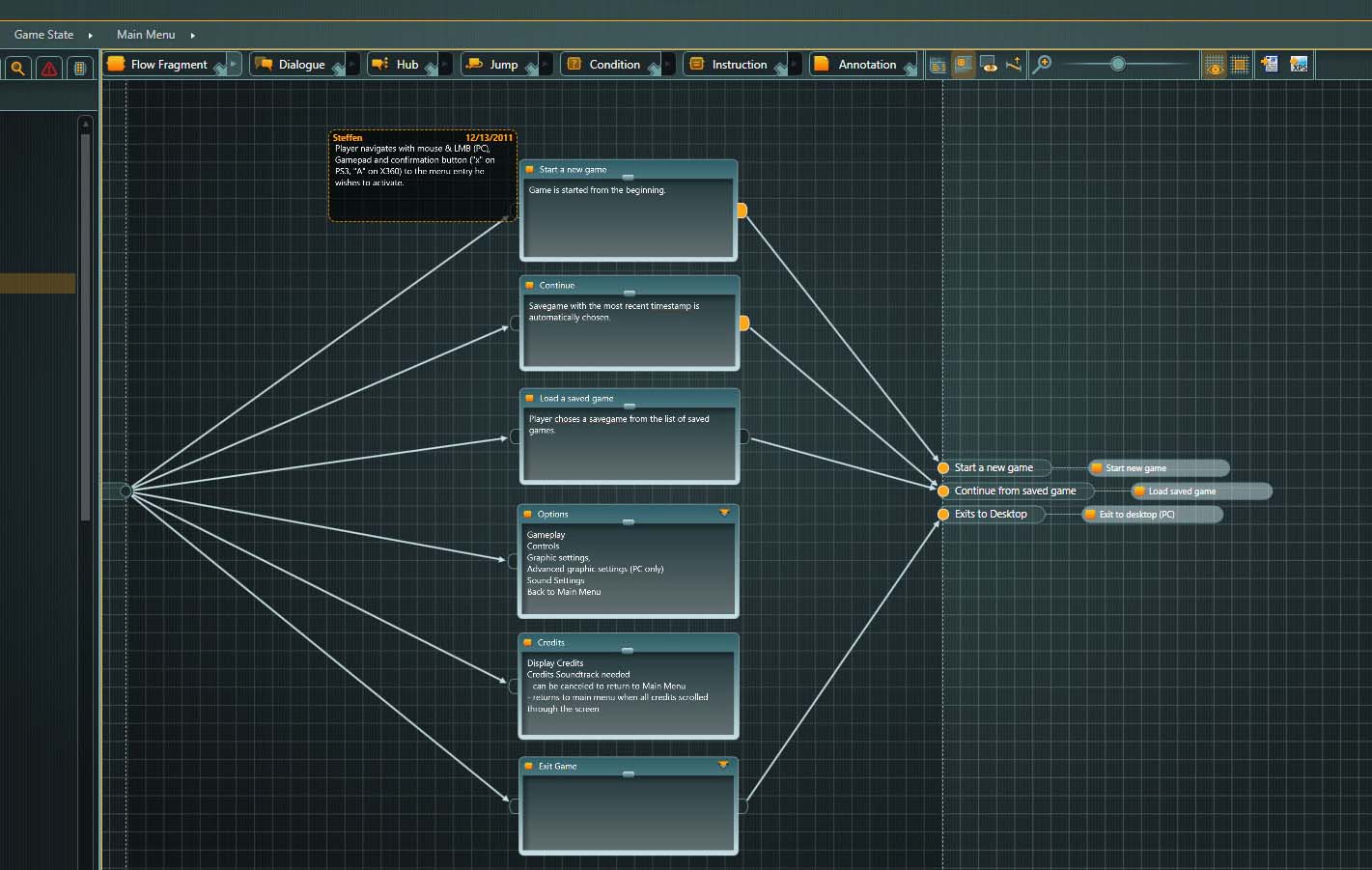Viewport: 1372px width, 870px height.
Task: Toggle snap to grid
Action: pyautogui.click(x=1241, y=65)
